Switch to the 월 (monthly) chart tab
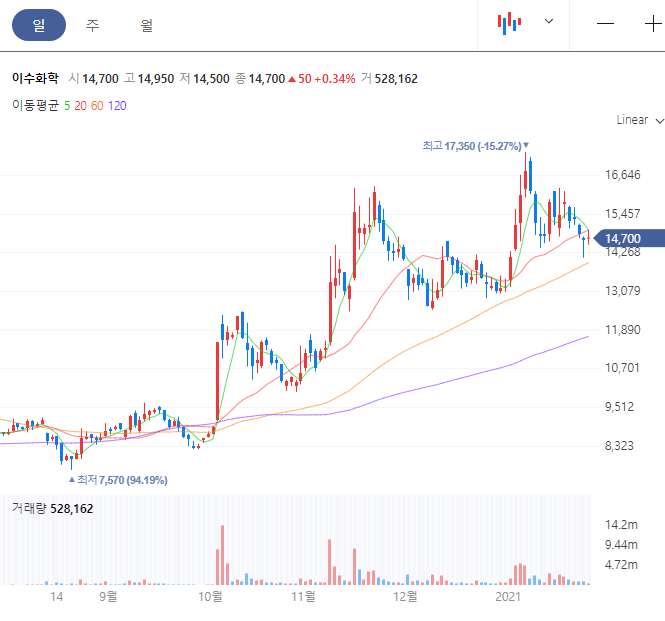This screenshot has height=621, width=665. (x=147, y=25)
